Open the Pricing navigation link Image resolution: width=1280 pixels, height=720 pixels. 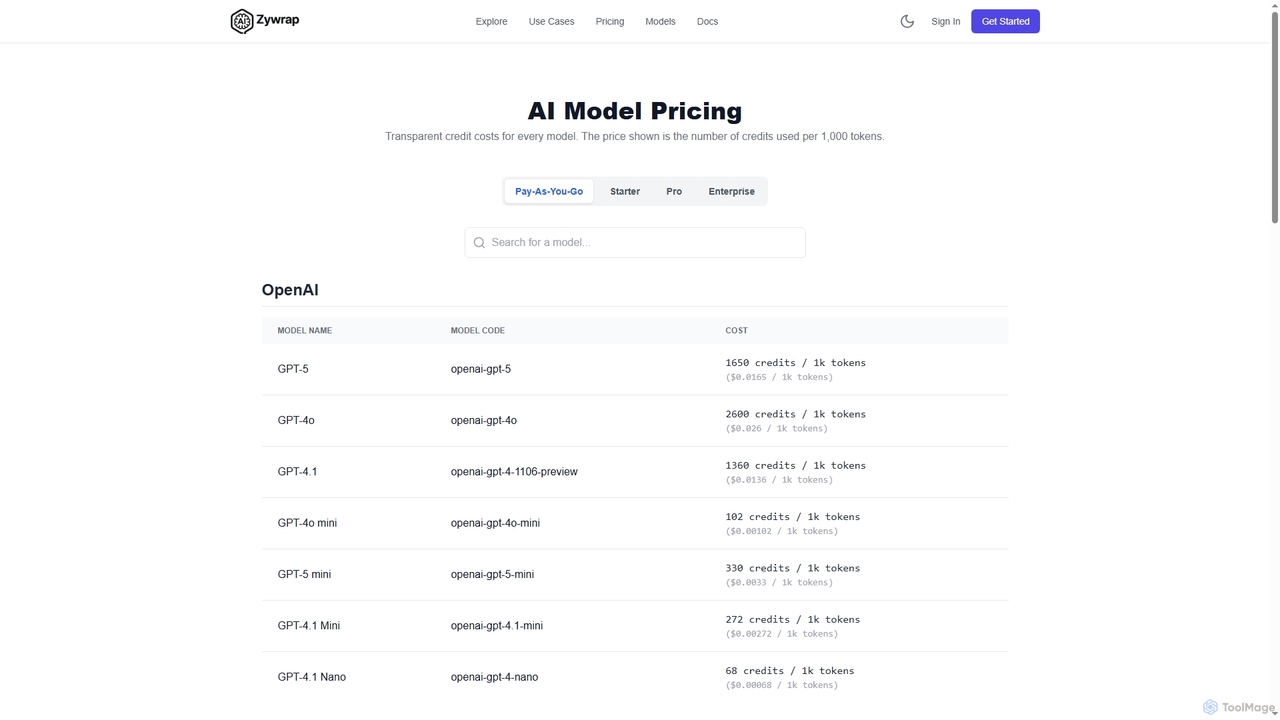click(609, 21)
